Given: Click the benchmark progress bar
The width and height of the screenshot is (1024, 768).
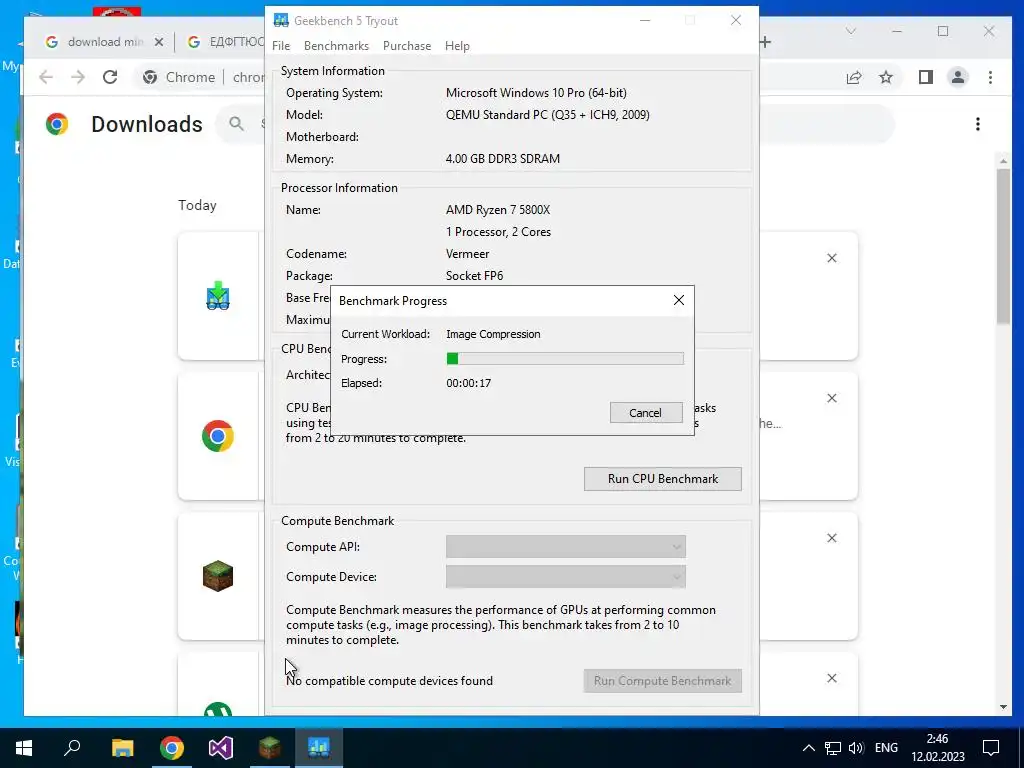Looking at the screenshot, I should pos(565,359).
